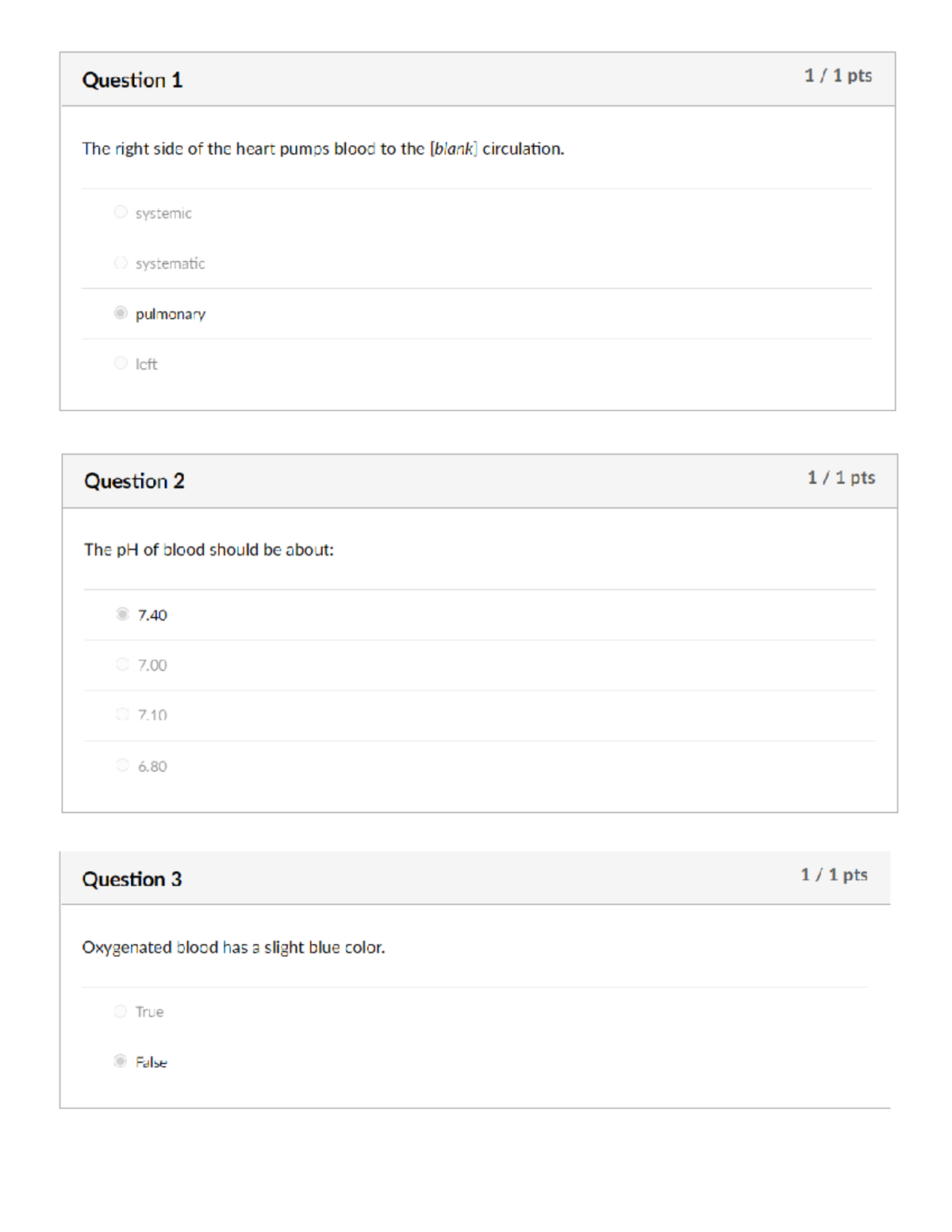The image size is (952, 1232).
Task: Click Question 2's '1 / 1 pts' score
Action: click(x=841, y=478)
